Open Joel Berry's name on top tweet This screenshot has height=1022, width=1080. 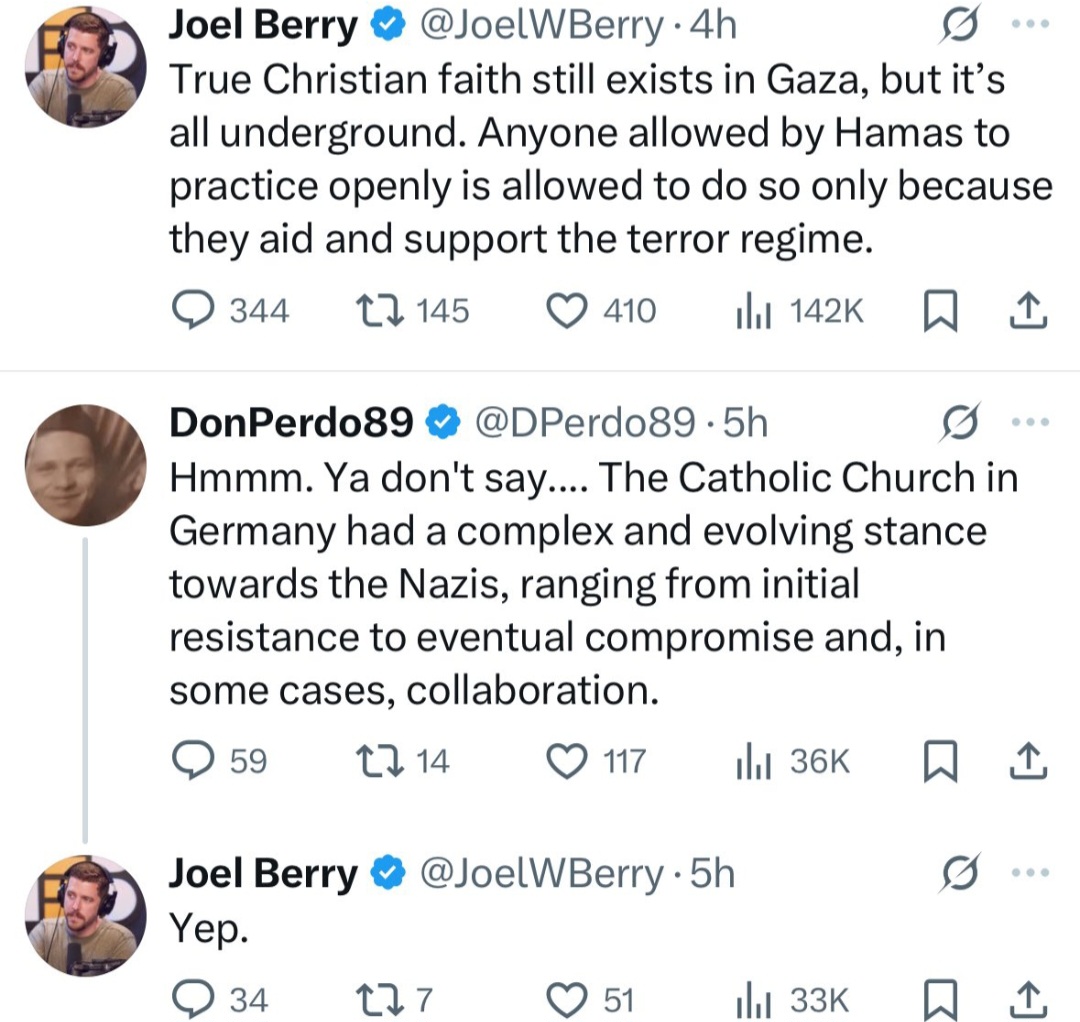[x=263, y=25]
